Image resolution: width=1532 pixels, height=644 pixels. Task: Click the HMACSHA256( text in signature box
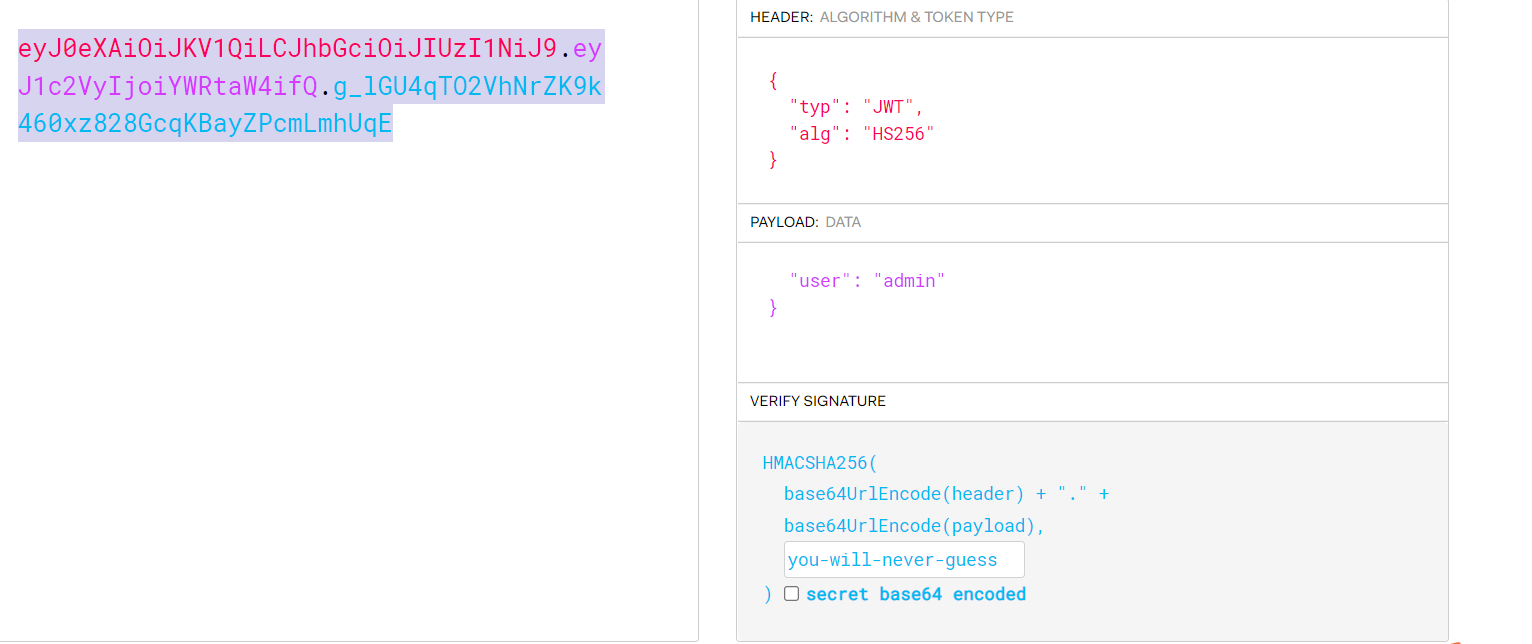(819, 463)
